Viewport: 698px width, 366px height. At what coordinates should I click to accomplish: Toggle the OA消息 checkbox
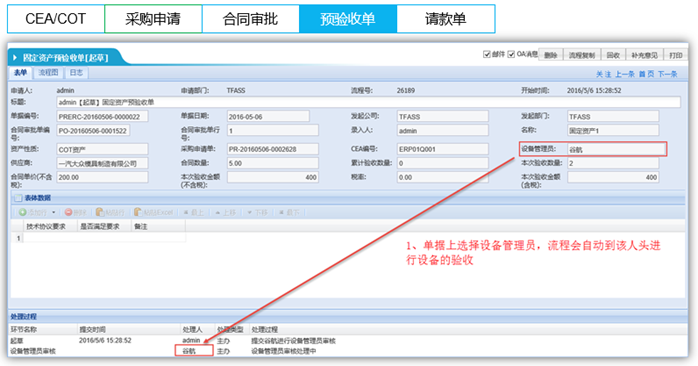511,54
